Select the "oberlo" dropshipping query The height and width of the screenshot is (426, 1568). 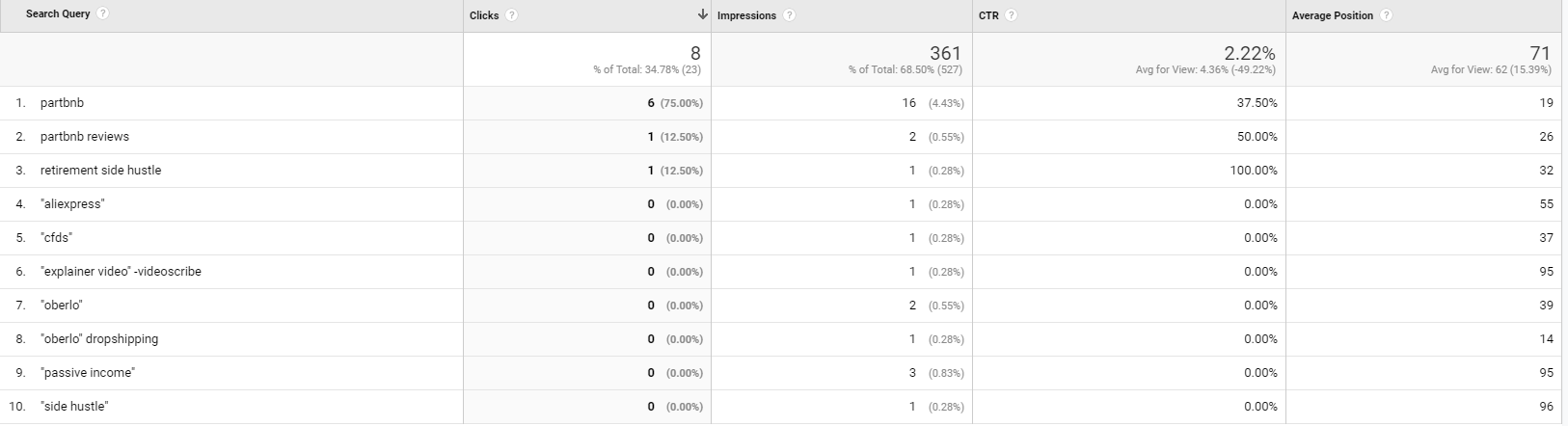(x=99, y=339)
